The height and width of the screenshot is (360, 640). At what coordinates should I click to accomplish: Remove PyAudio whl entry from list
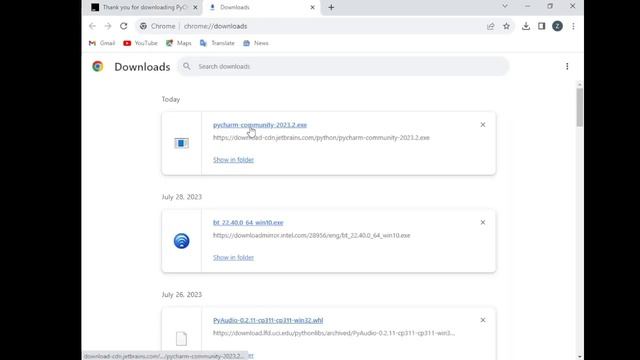point(483,320)
